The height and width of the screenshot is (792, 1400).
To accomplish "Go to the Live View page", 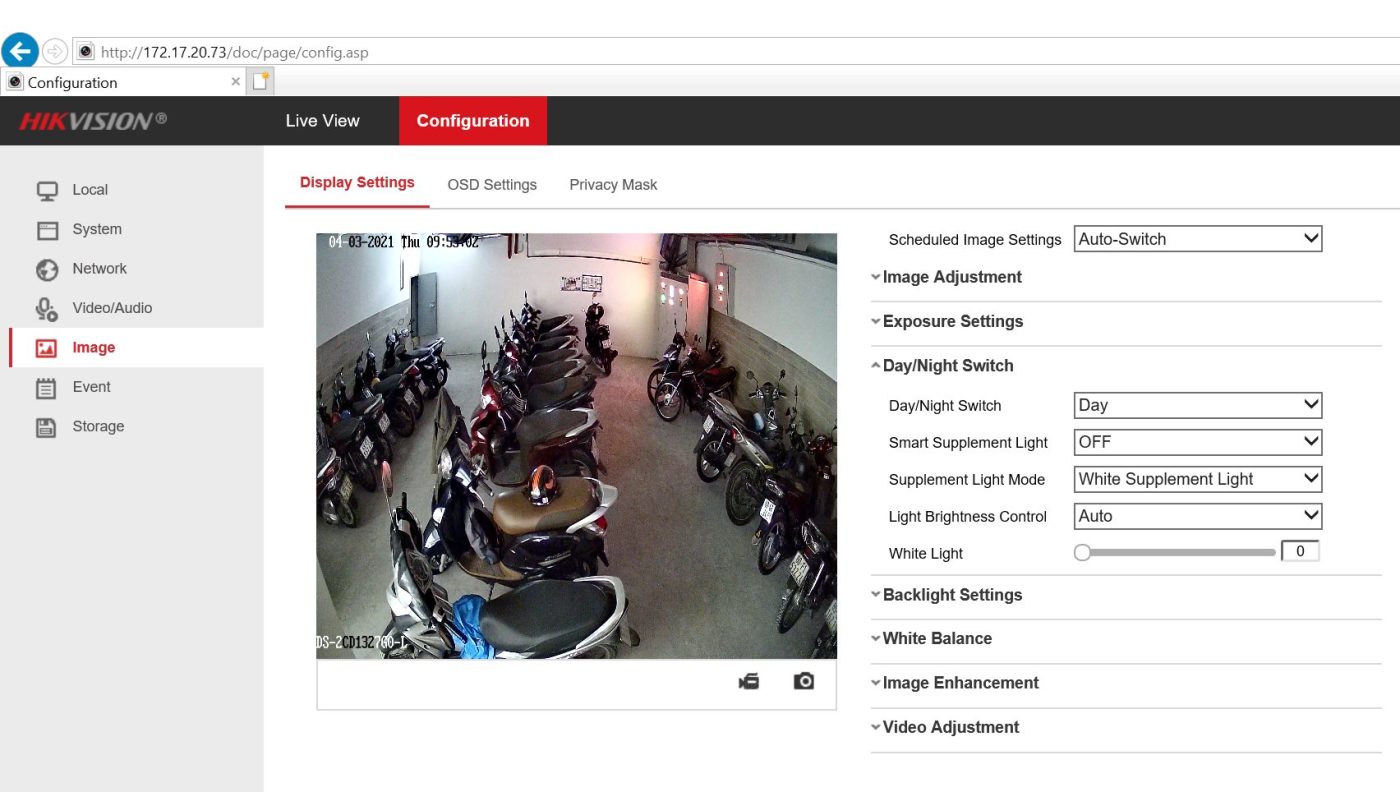I will coord(322,121).
